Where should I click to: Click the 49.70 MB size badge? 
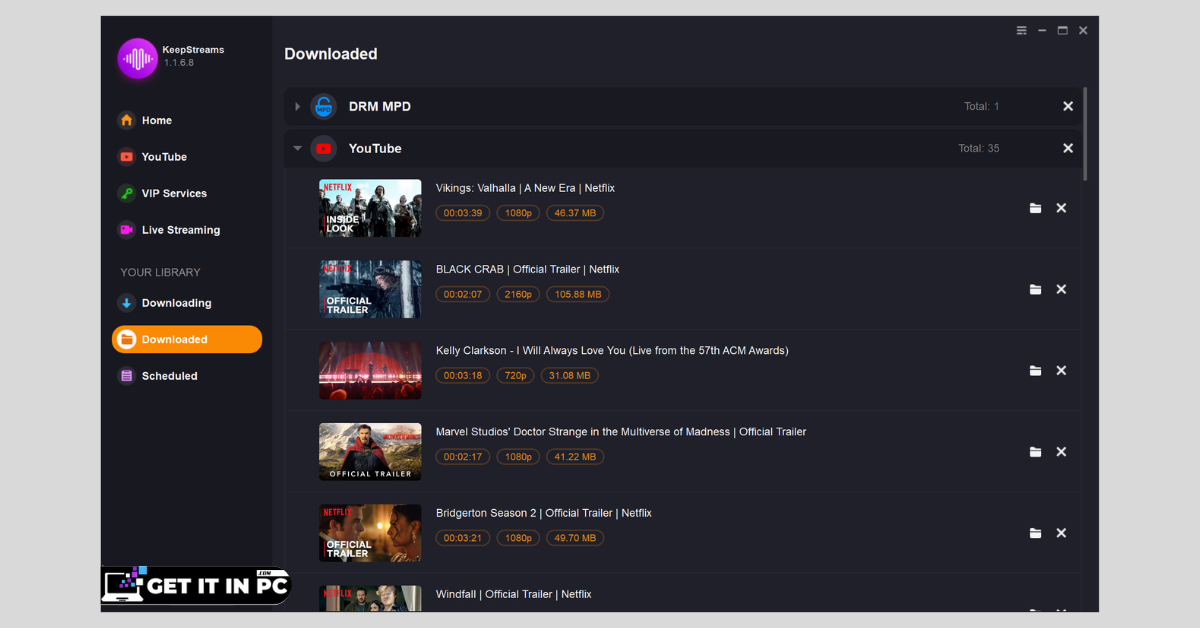[575, 538]
